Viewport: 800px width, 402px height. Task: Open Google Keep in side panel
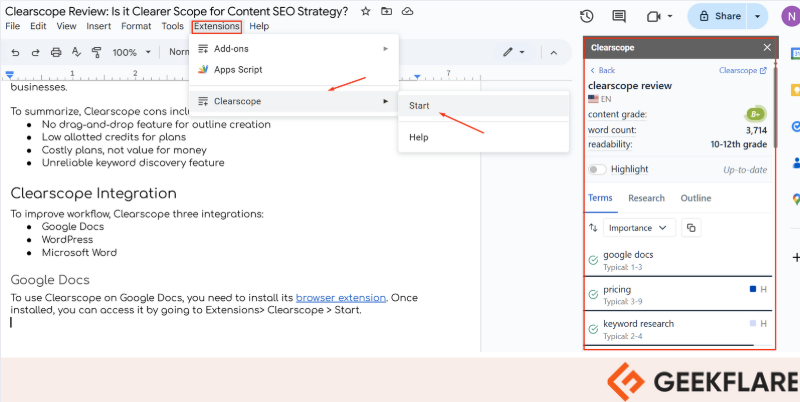click(795, 90)
